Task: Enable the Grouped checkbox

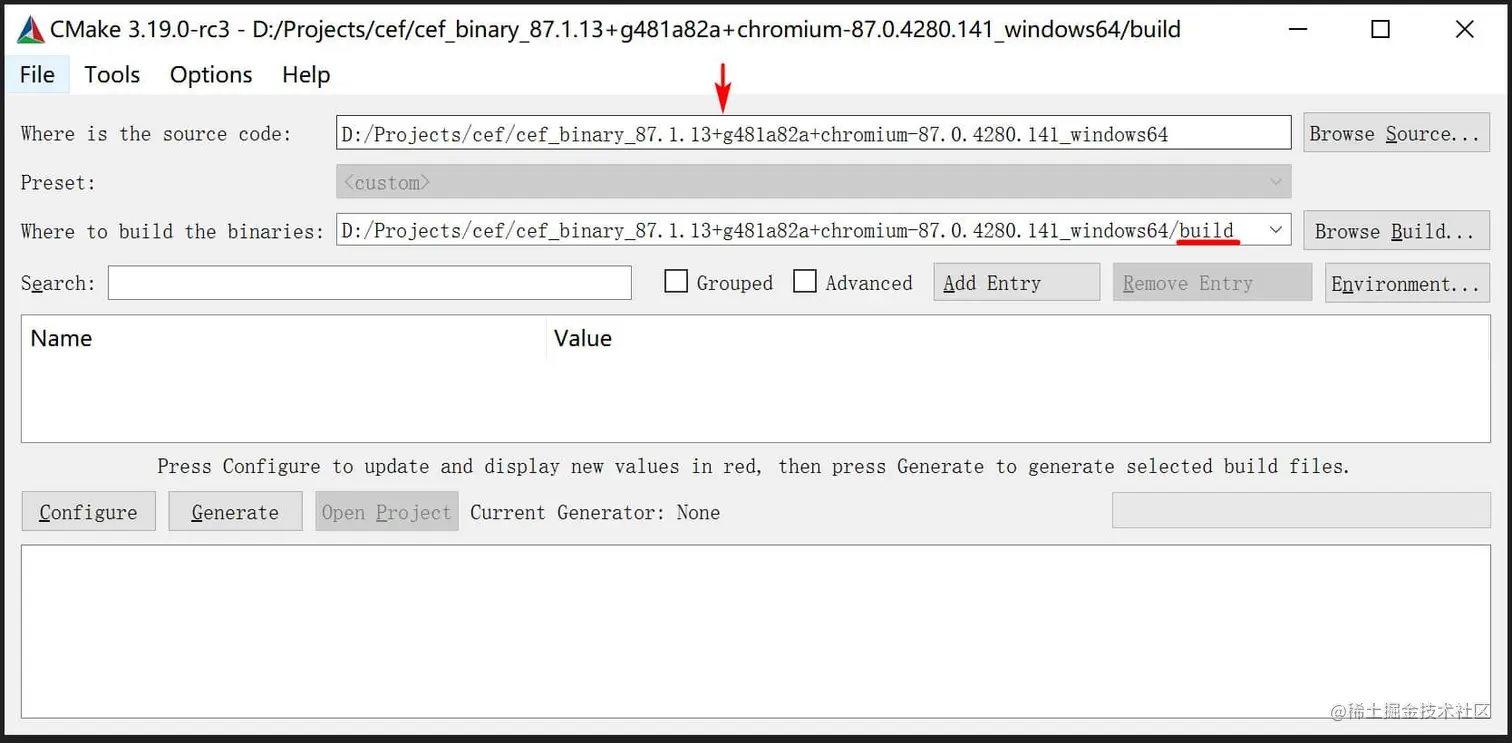Action: click(x=676, y=281)
